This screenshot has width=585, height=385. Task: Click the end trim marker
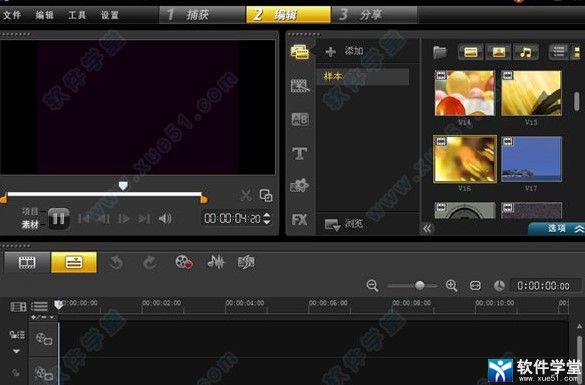click(204, 199)
